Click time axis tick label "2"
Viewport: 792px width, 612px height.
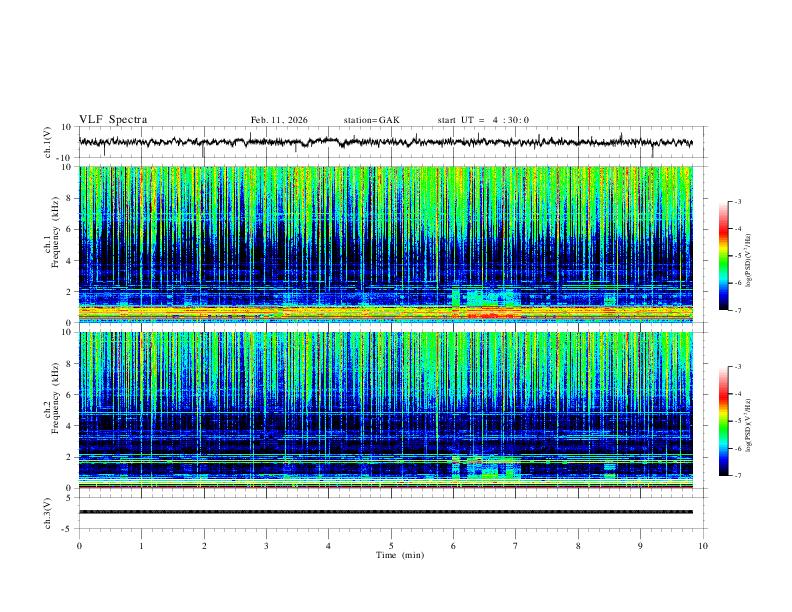point(204,546)
